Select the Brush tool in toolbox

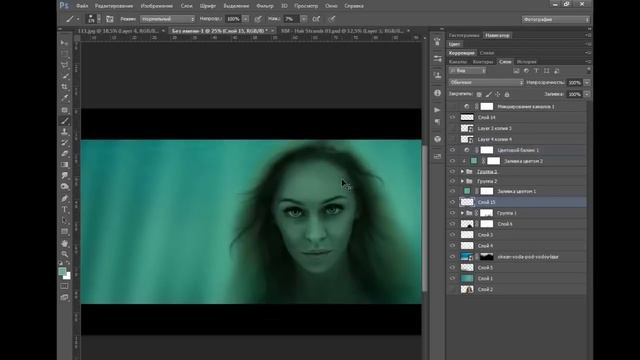click(64, 121)
